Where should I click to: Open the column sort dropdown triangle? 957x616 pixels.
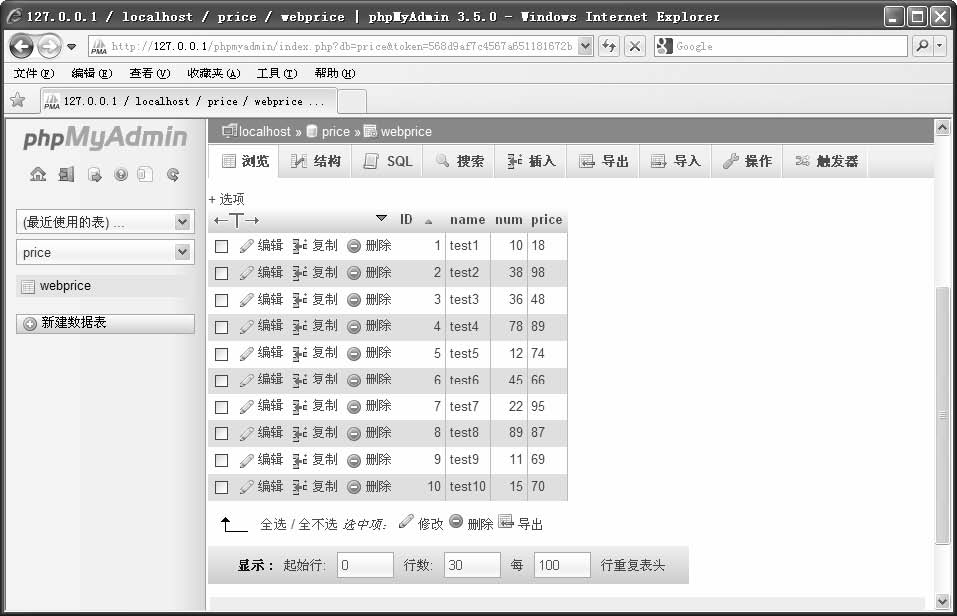[381, 218]
